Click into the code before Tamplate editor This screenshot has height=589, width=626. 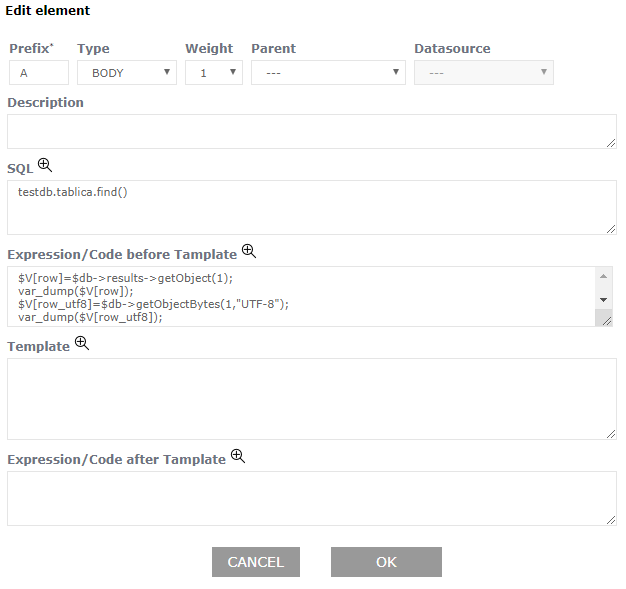(x=300, y=296)
